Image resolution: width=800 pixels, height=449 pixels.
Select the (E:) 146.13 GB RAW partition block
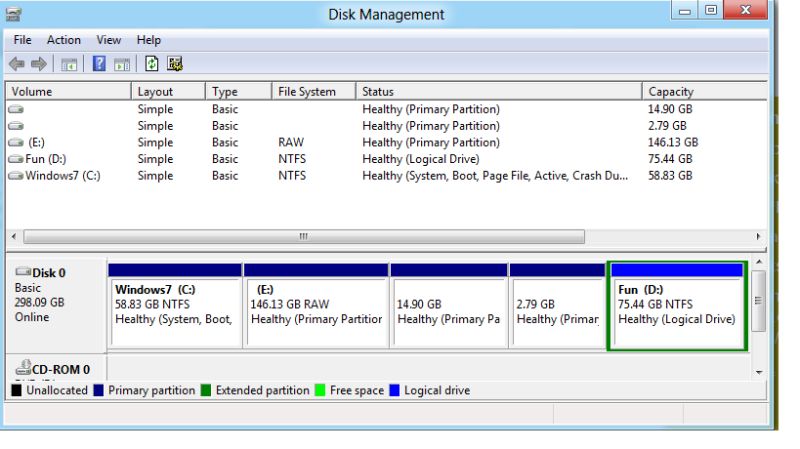pyautogui.click(x=316, y=306)
